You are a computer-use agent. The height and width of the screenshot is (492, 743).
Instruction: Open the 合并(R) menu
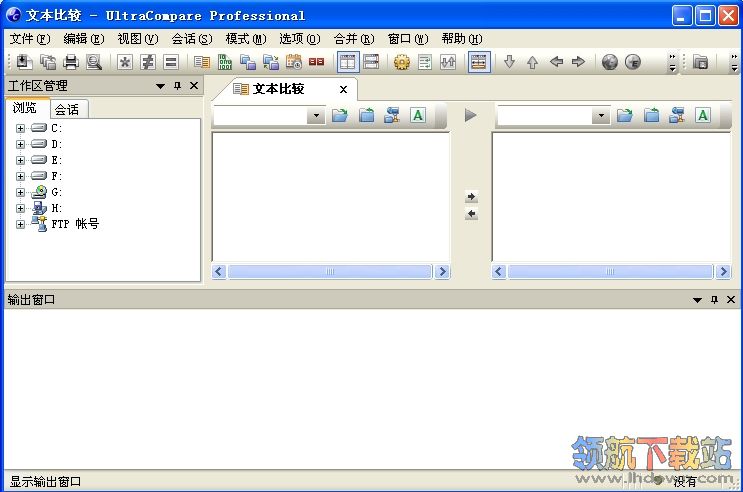354,39
